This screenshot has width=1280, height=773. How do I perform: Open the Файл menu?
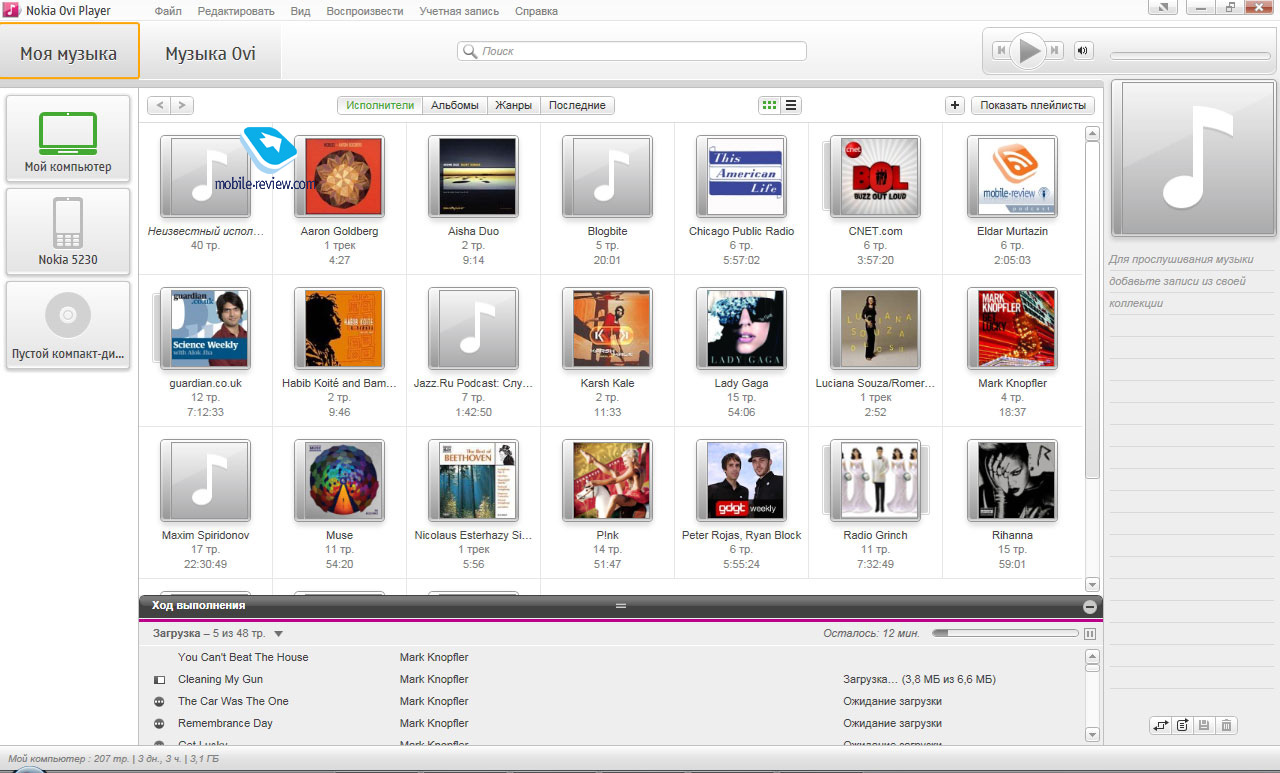click(x=169, y=11)
